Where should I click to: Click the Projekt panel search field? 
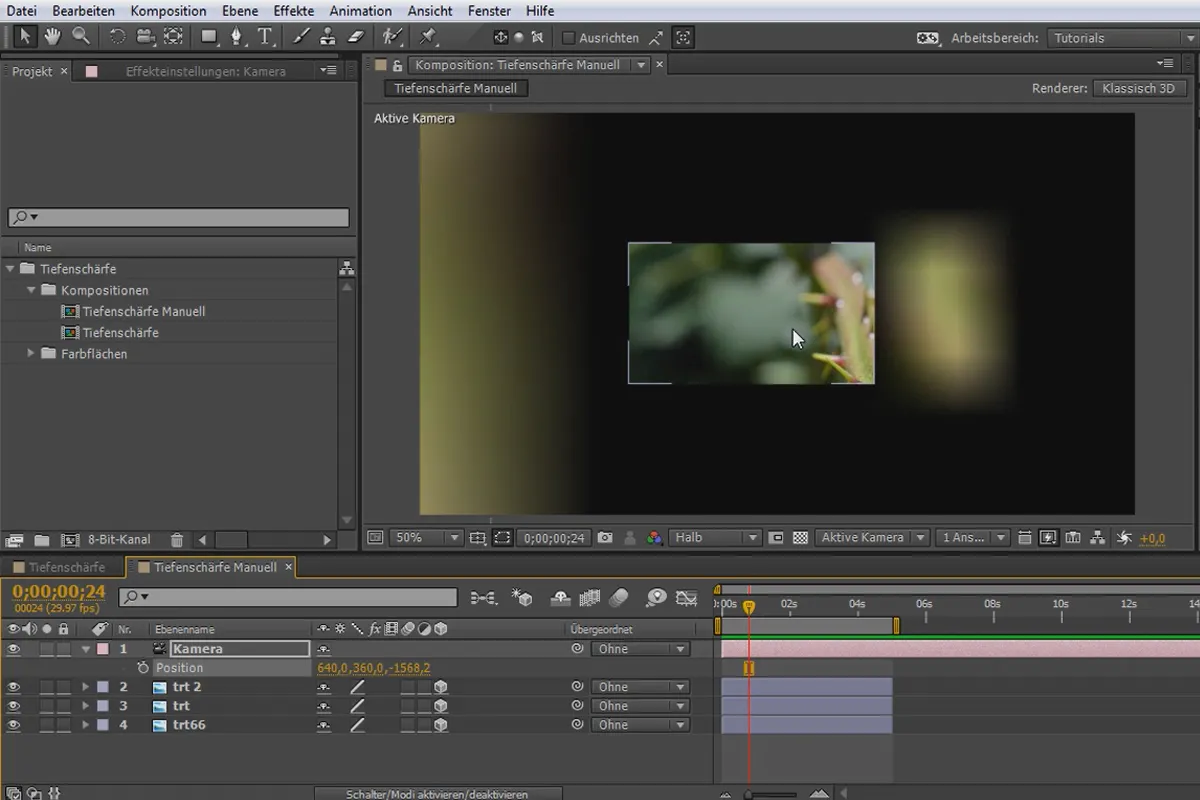[x=179, y=217]
